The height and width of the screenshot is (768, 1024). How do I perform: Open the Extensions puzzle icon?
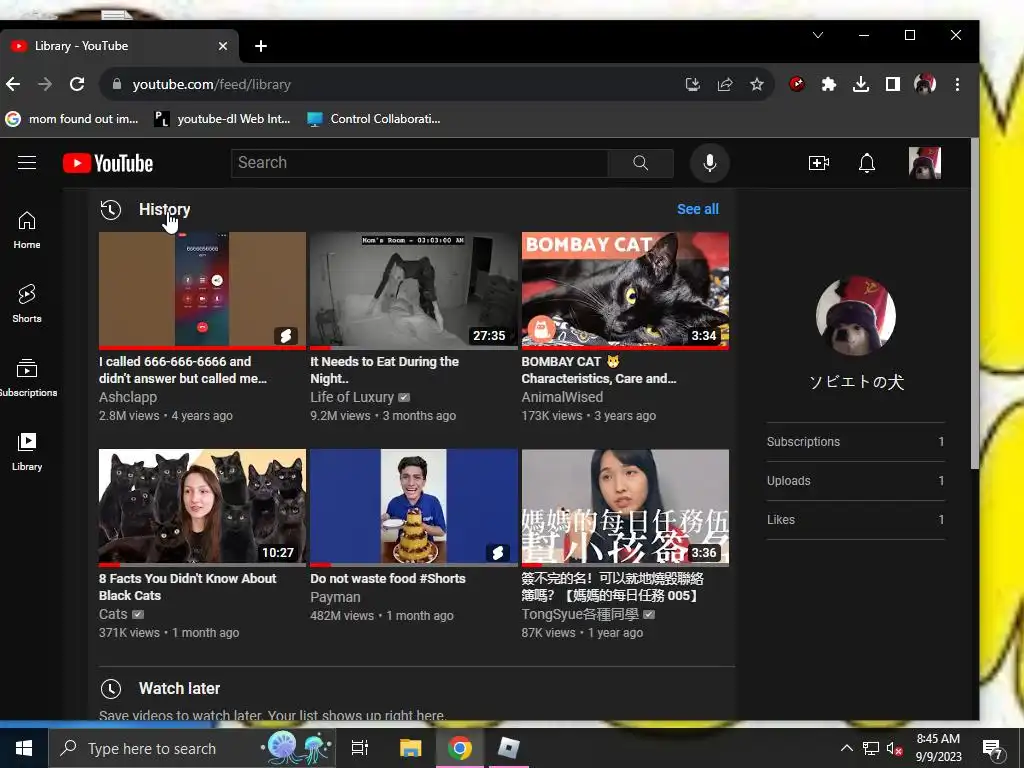click(829, 84)
